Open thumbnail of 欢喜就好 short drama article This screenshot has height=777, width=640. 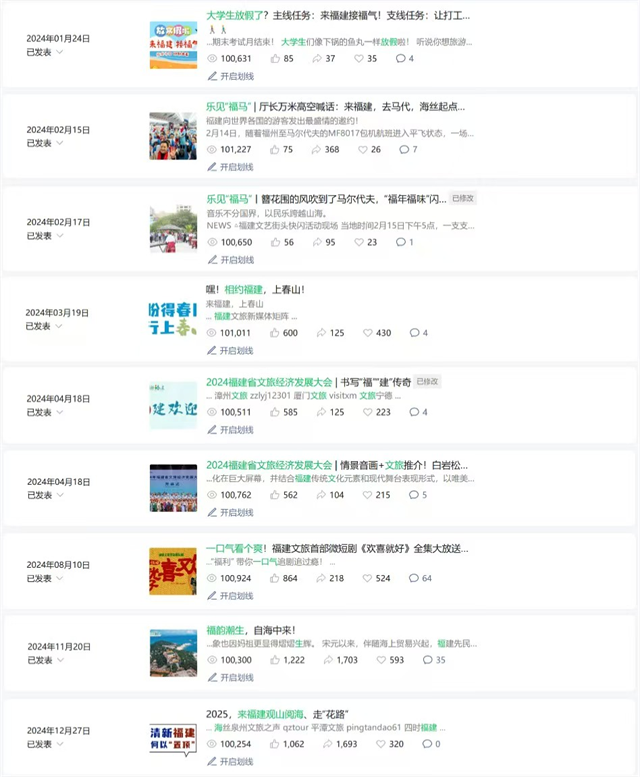click(x=173, y=571)
